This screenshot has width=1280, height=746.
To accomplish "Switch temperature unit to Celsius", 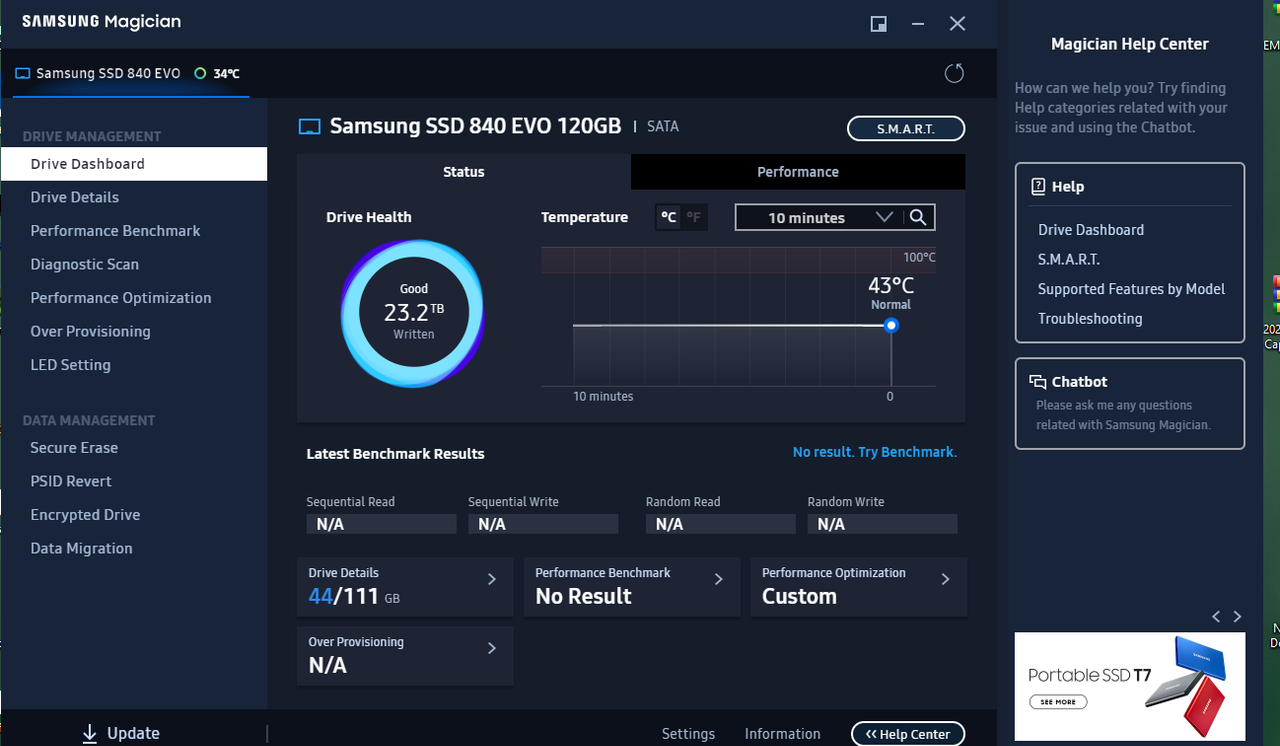I will pyautogui.click(x=668, y=217).
